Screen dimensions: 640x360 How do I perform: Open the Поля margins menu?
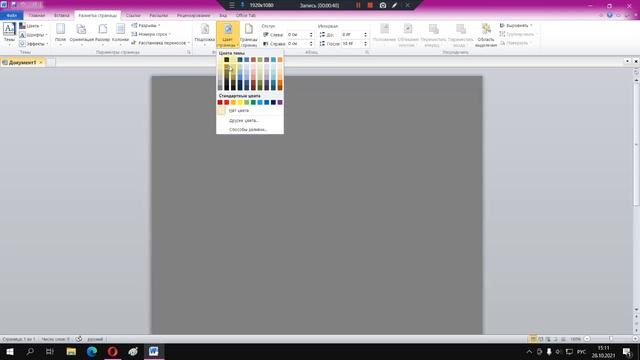60,34
